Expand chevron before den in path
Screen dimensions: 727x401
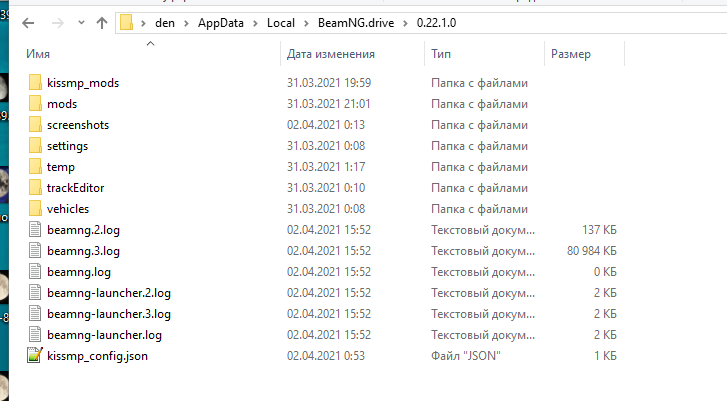[x=144, y=23]
